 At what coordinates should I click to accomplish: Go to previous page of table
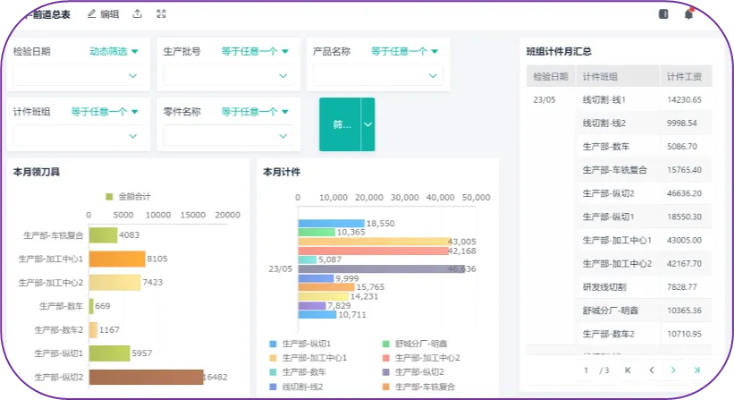coord(651,370)
